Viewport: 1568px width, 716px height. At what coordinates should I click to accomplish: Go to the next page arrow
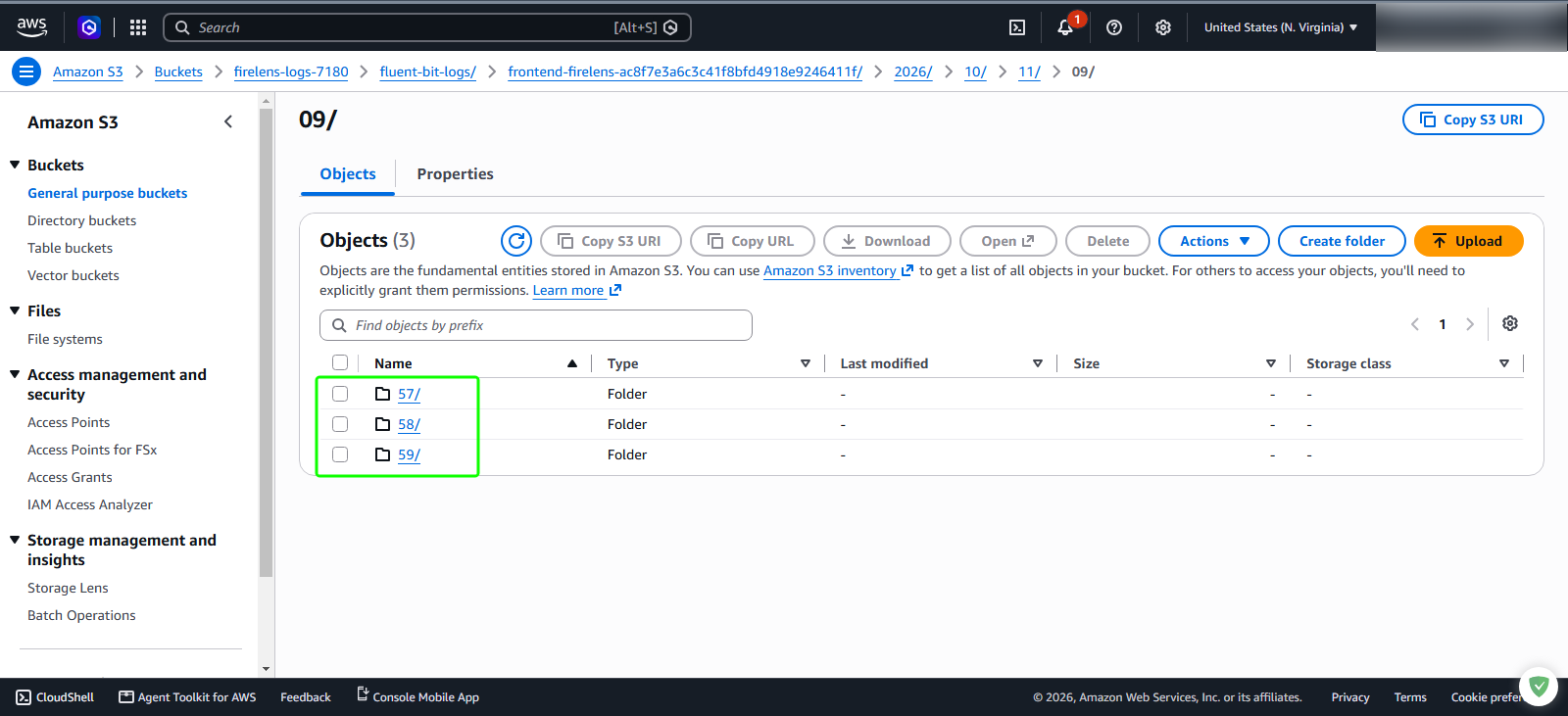(1470, 324)
